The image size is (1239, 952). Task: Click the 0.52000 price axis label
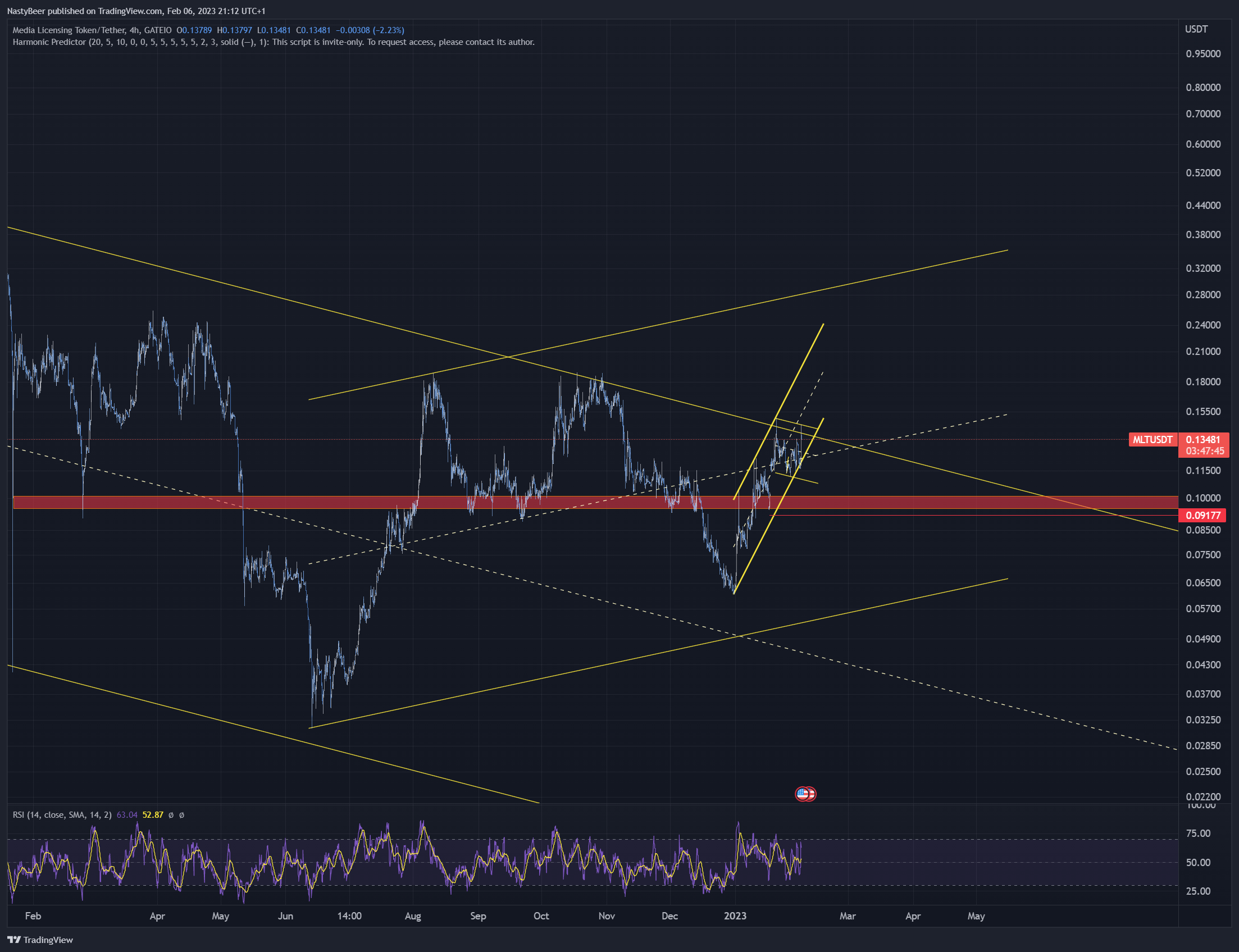1203,172
